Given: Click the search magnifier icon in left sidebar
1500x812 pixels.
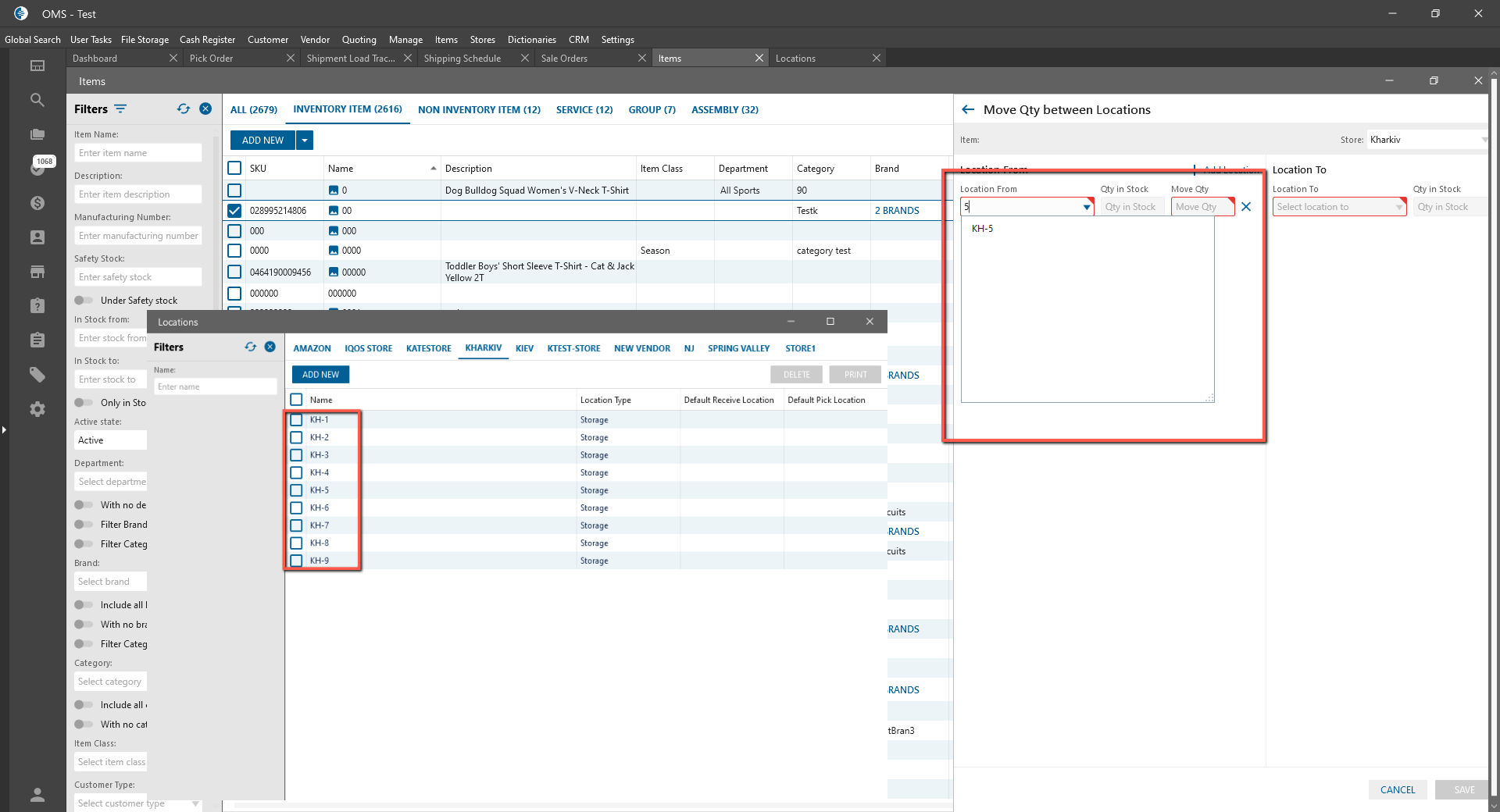Looking at the screenshot, I should [37, 100].
